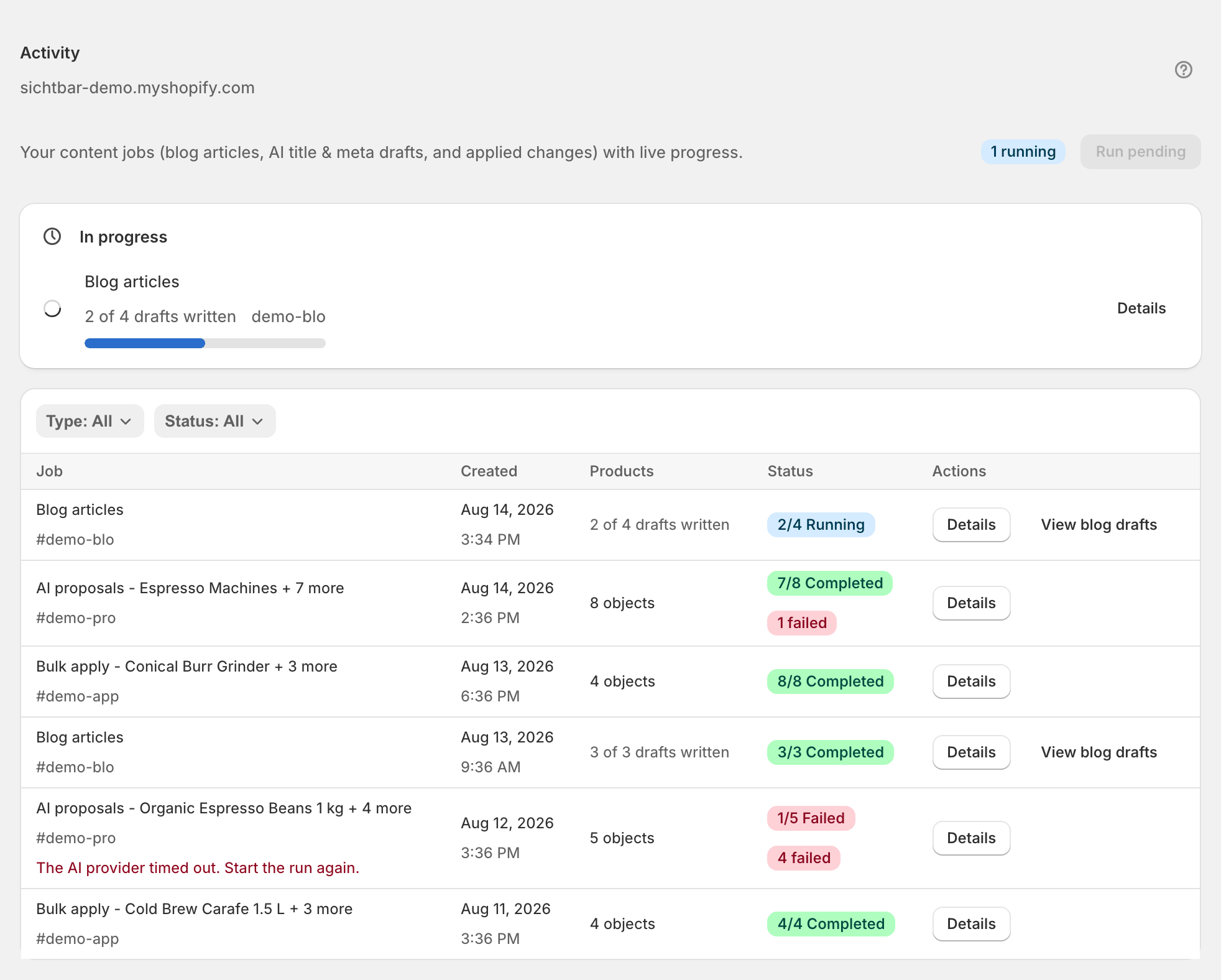This screenshot has width=1221, height=980.
Task: Select the Bulk apply - Cold Brew Carafe job name
Action: [194, 909]
